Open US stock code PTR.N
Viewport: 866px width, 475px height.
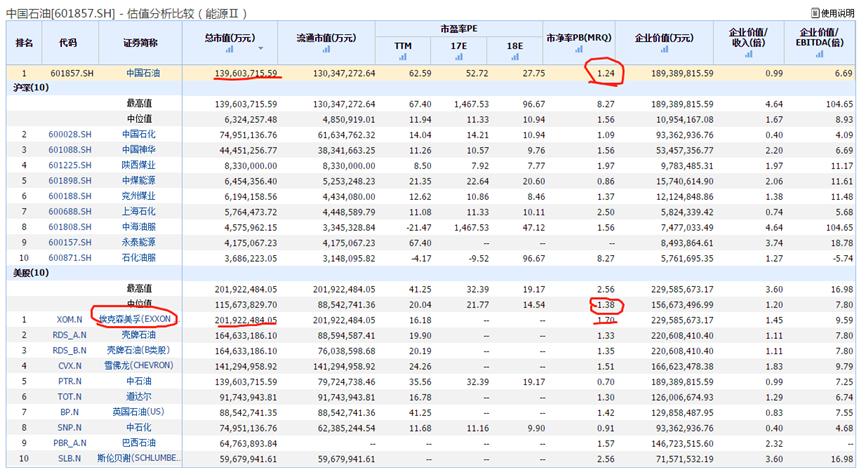click(x=70, y=382)
